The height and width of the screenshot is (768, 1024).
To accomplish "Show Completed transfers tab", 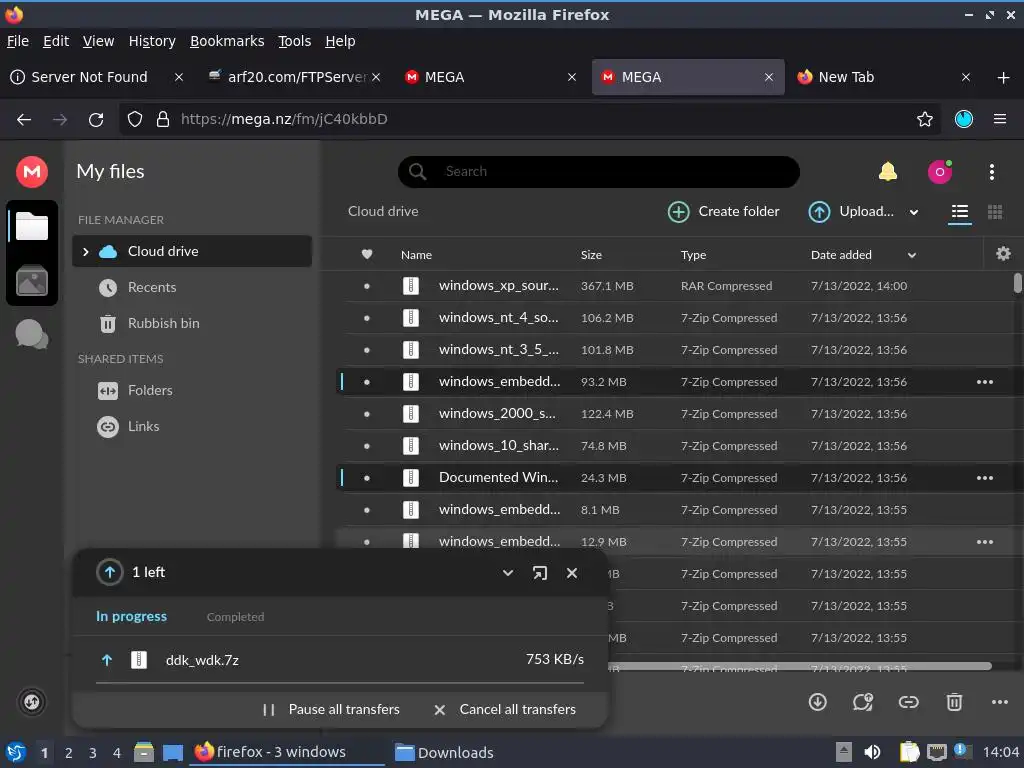I will 236,617.
